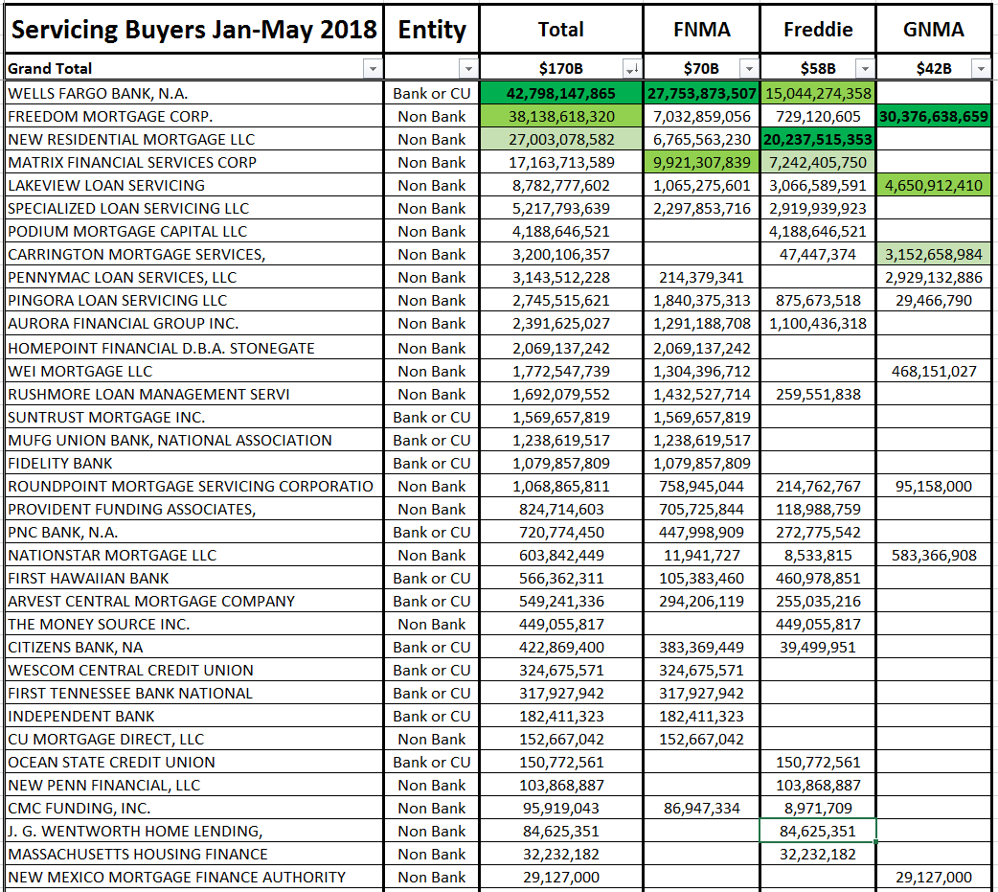Select the GNMA header cell
The width and height of the screenshot is (998, 892).
point(934,29)
